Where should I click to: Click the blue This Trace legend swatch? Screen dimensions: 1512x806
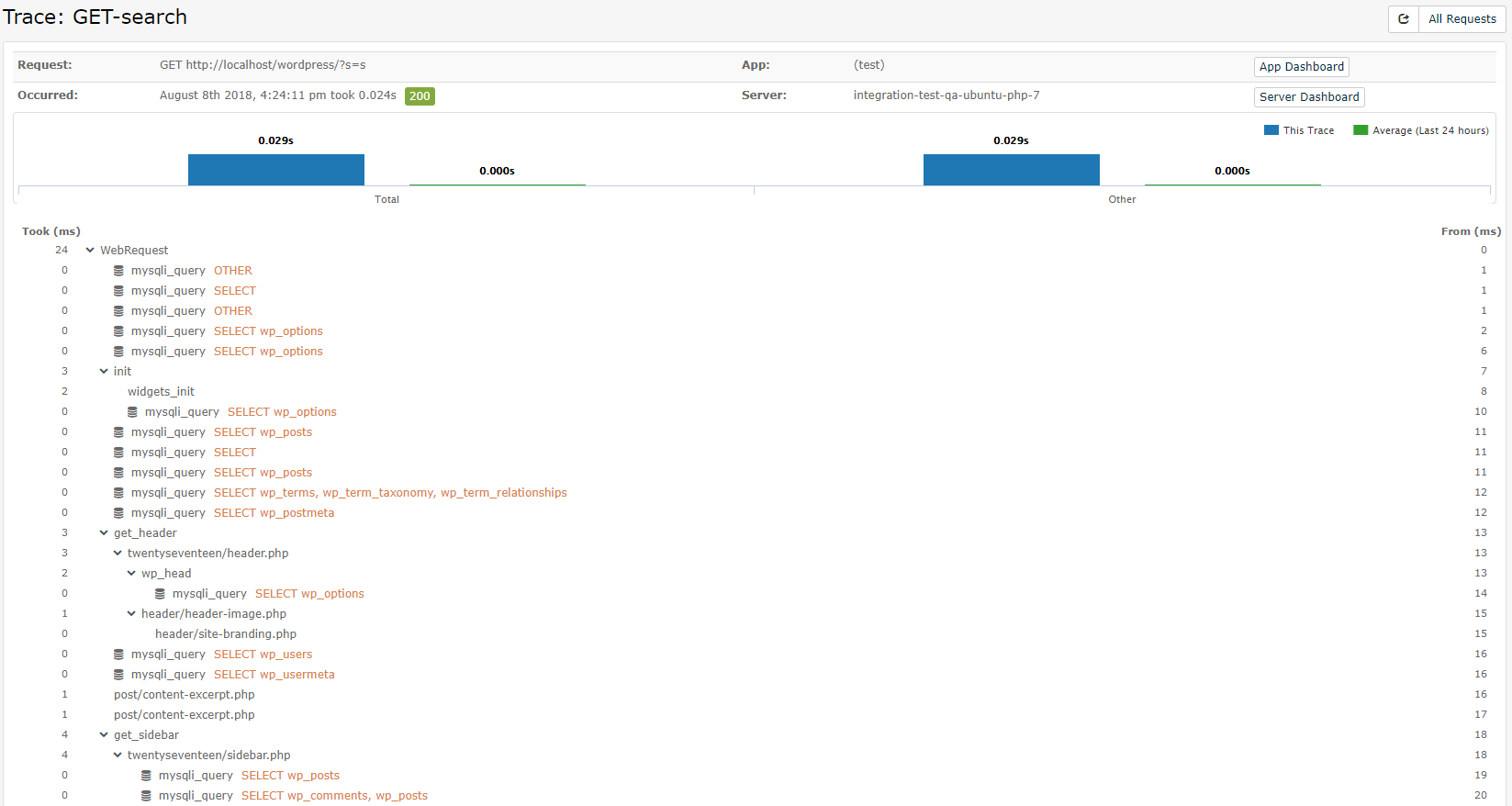pos(1271,130)
